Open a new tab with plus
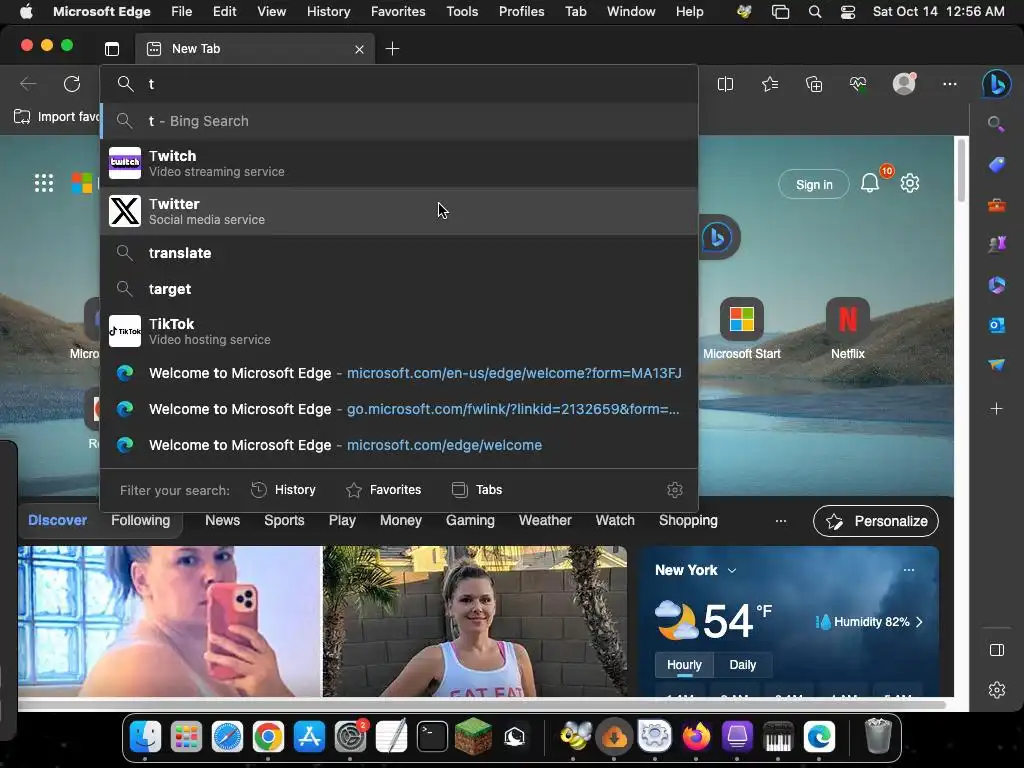The height and width of the screenshot is (768, 1024). pos(392,49)
